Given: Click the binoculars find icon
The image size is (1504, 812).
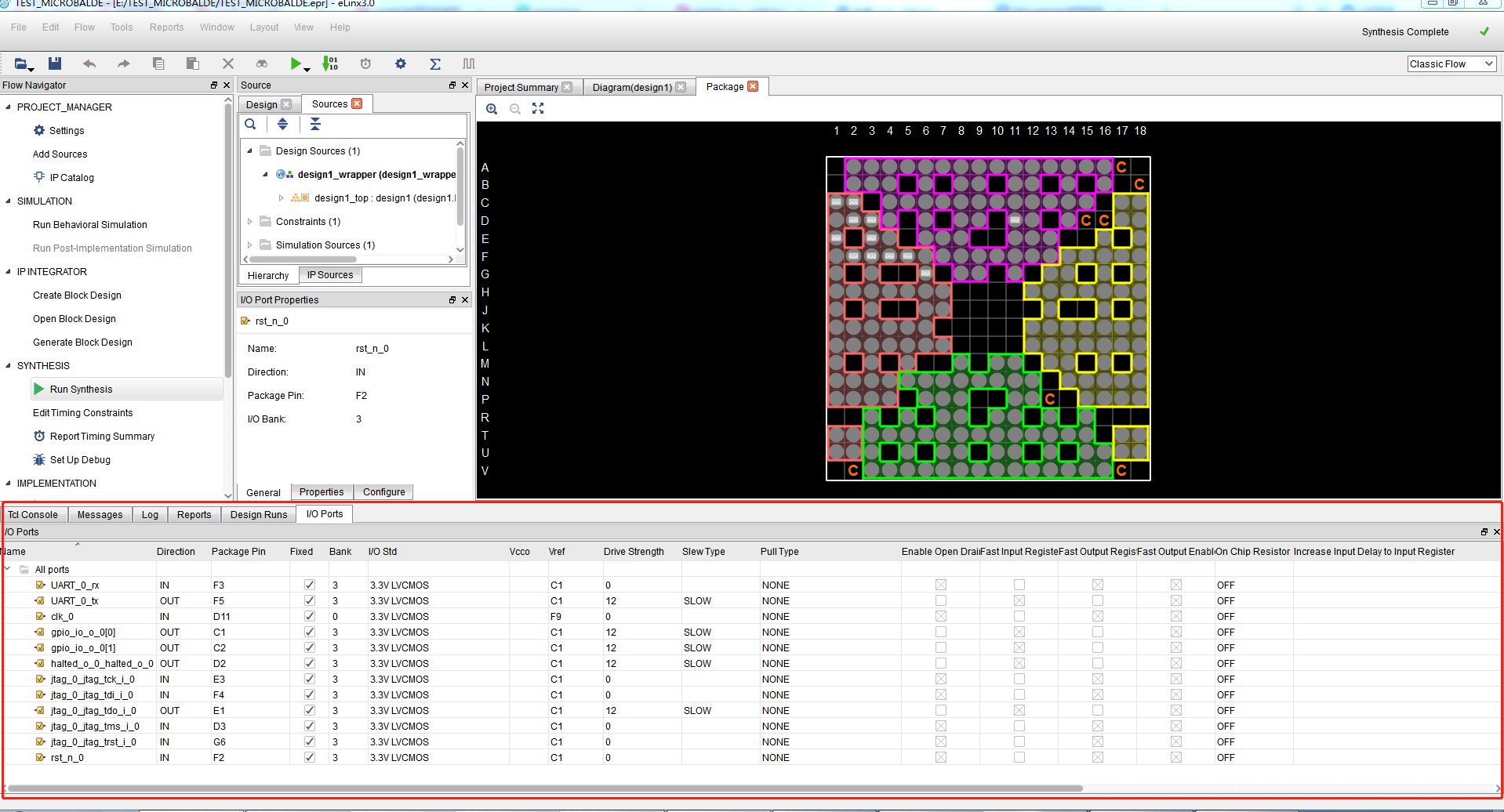Looking at the screenshot, I should [262, 63].
